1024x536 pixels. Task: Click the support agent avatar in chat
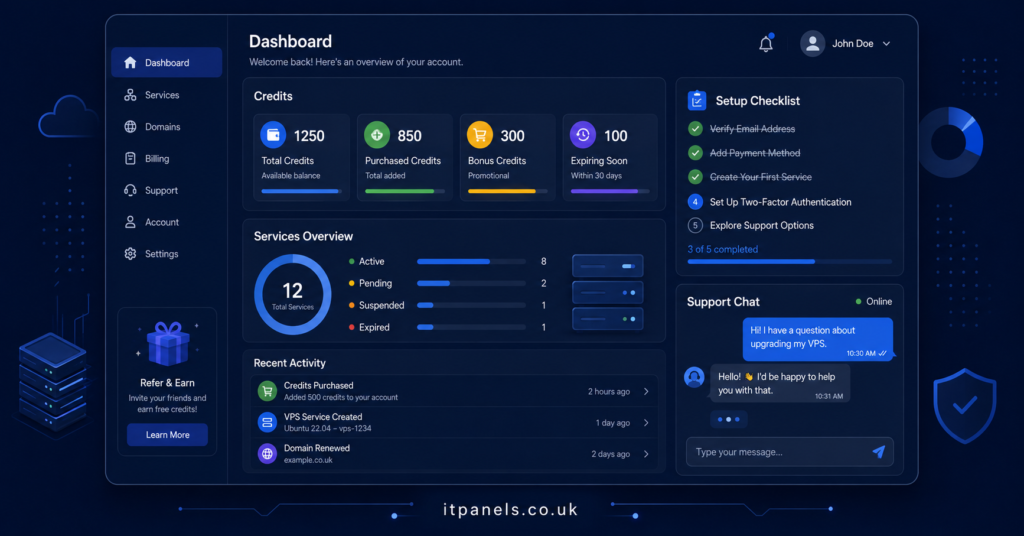point(694,377)
